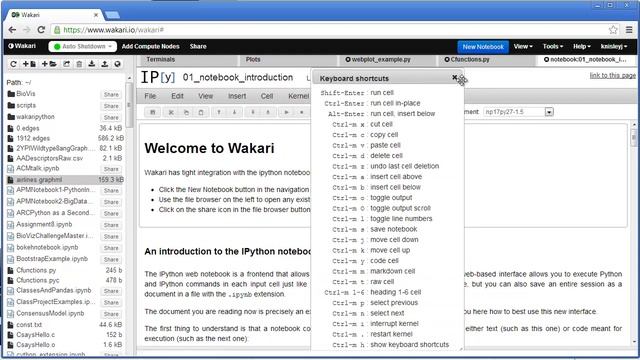Open the kmisleyj user dropdown

pyautogui.click(x=614, y=47)
